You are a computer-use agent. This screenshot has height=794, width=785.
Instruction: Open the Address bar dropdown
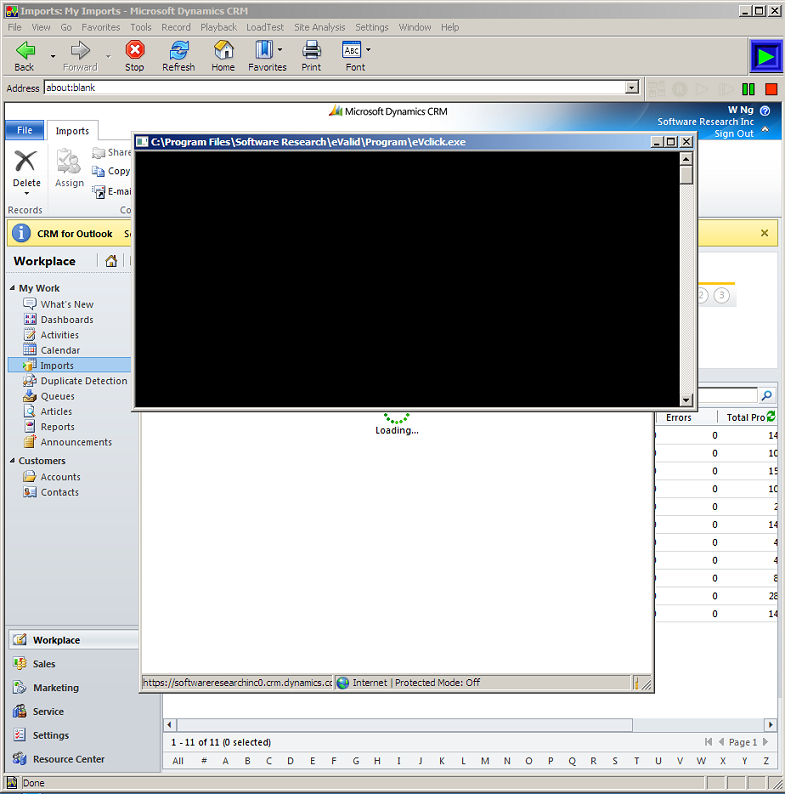[x=632, y=88]
